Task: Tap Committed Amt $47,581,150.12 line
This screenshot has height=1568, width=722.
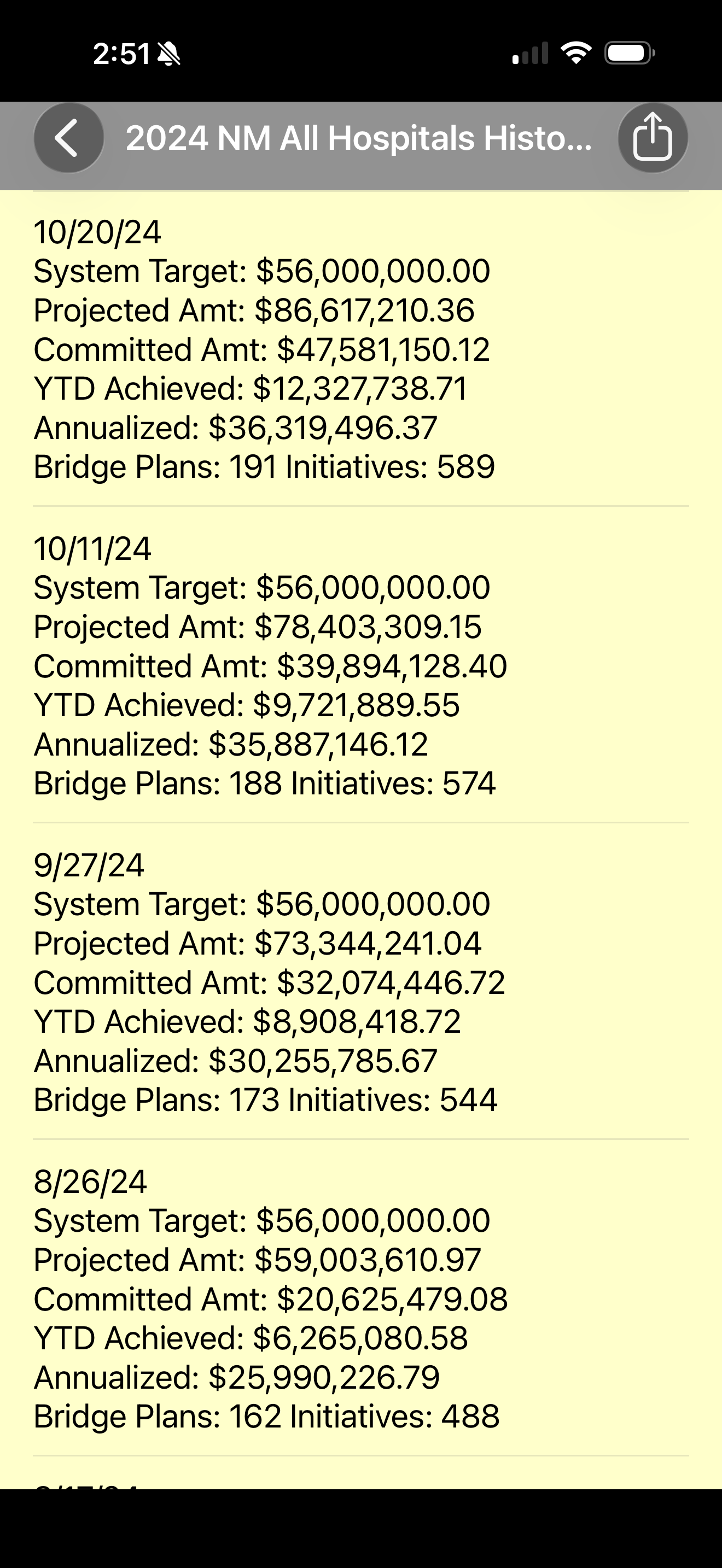Action: 262,349
